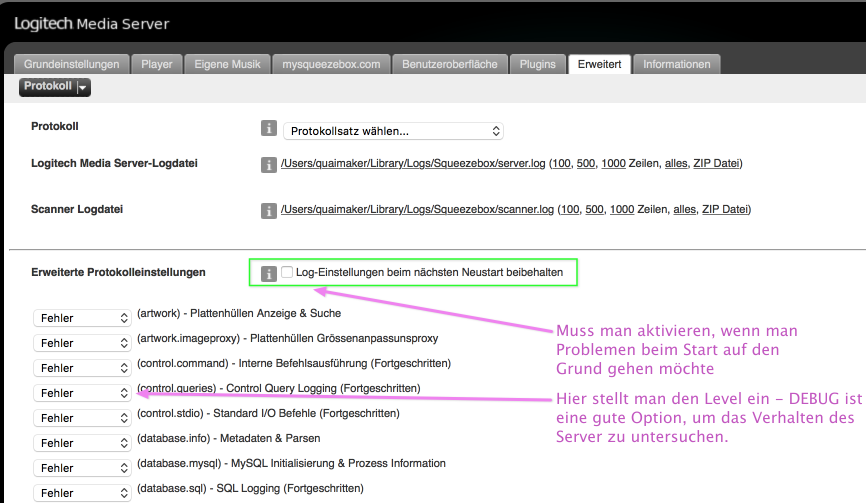Open the Plugins tab
This screenshot has width=866, height=503.
(x=537, y=64)
